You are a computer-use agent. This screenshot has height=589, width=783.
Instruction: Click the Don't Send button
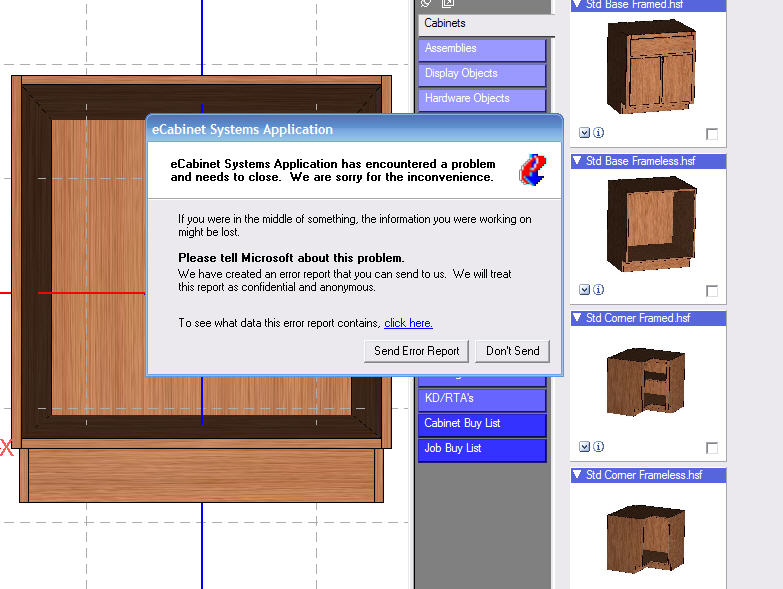[512, 351]
